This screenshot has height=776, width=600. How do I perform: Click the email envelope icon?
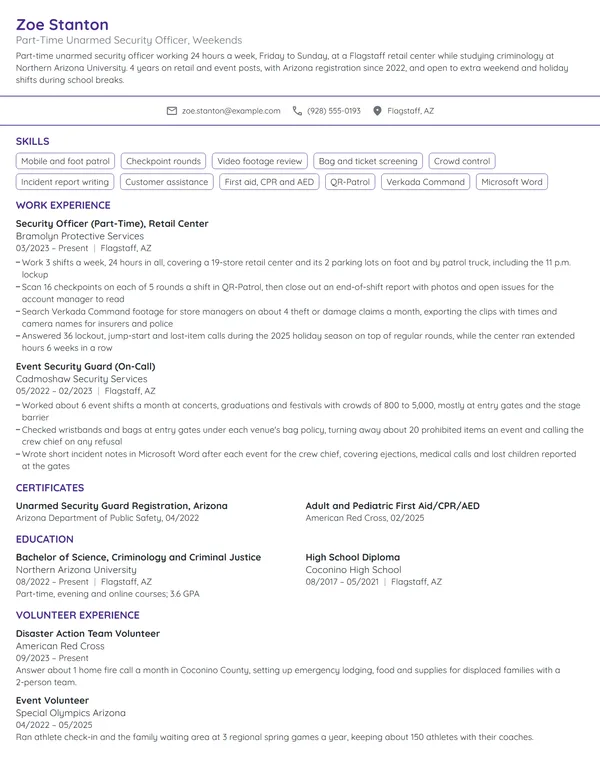point(172,111)
